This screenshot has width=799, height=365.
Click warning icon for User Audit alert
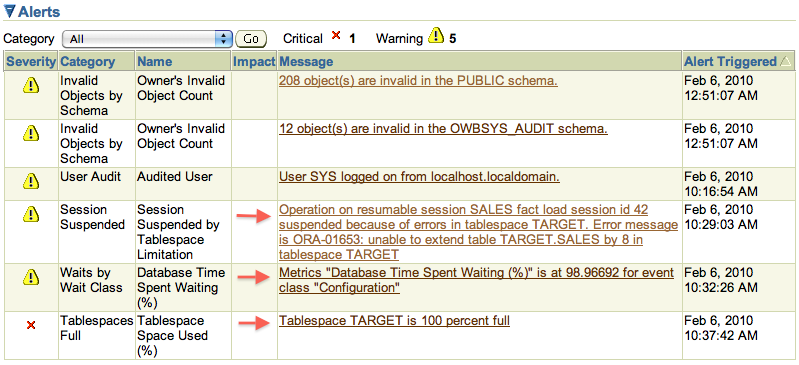pyautogui.click(x=31, y=180)
